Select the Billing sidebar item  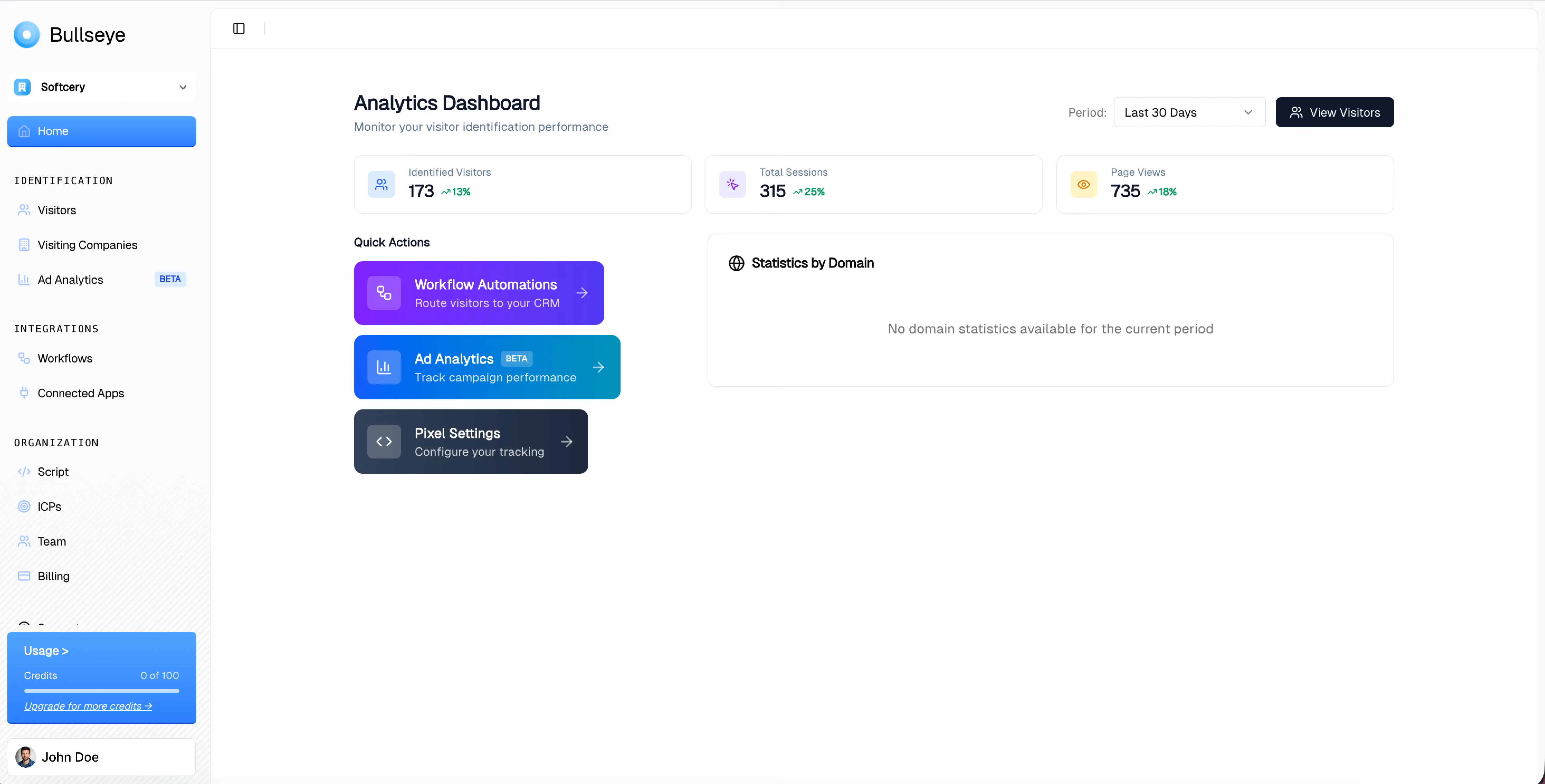coord(53,576)
